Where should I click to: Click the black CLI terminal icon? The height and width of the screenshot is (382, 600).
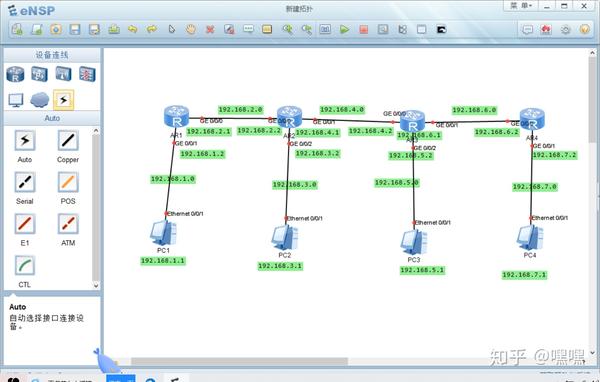click(x=441, y=29)
